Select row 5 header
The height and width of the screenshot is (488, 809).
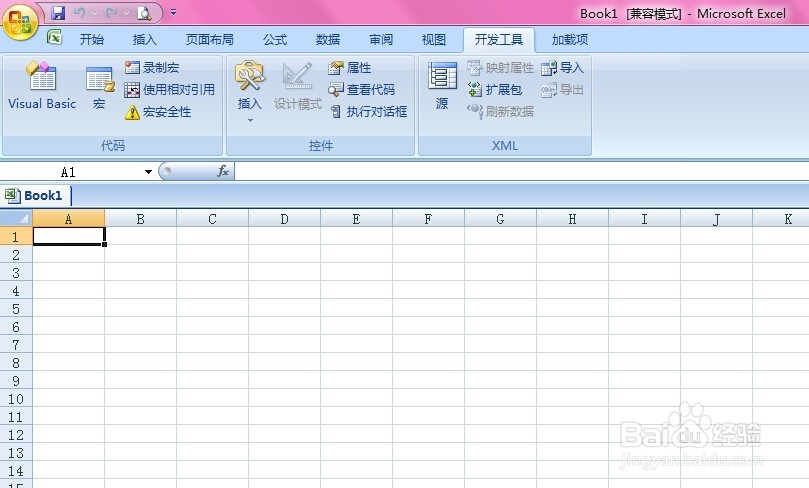click(x=16, y=308)
